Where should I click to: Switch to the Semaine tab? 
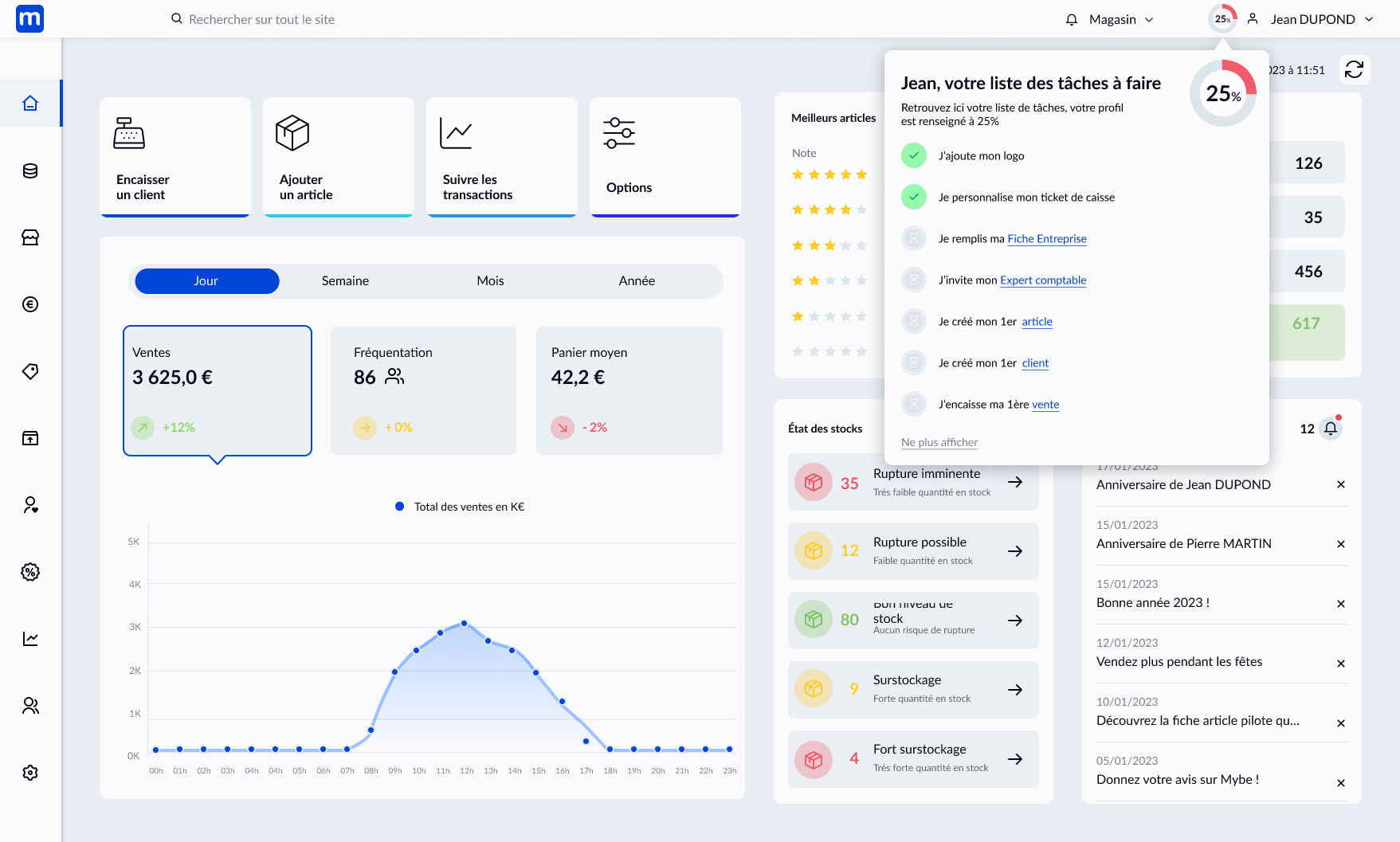click(345, 281)
